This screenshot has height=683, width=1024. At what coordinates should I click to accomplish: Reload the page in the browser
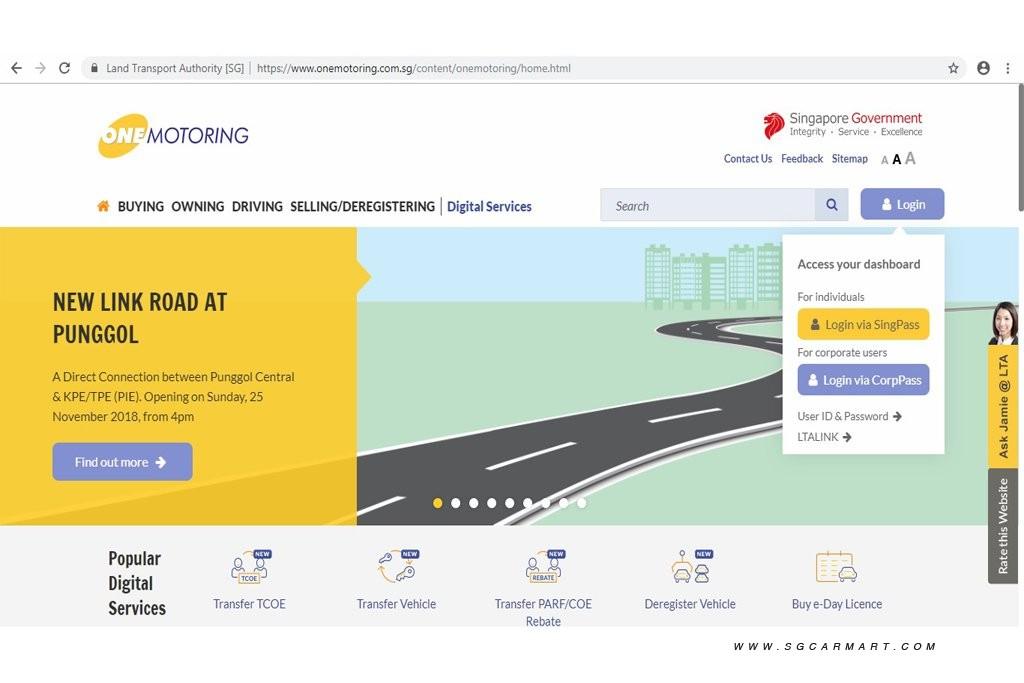pyautogui.click(x=65, y=68)
